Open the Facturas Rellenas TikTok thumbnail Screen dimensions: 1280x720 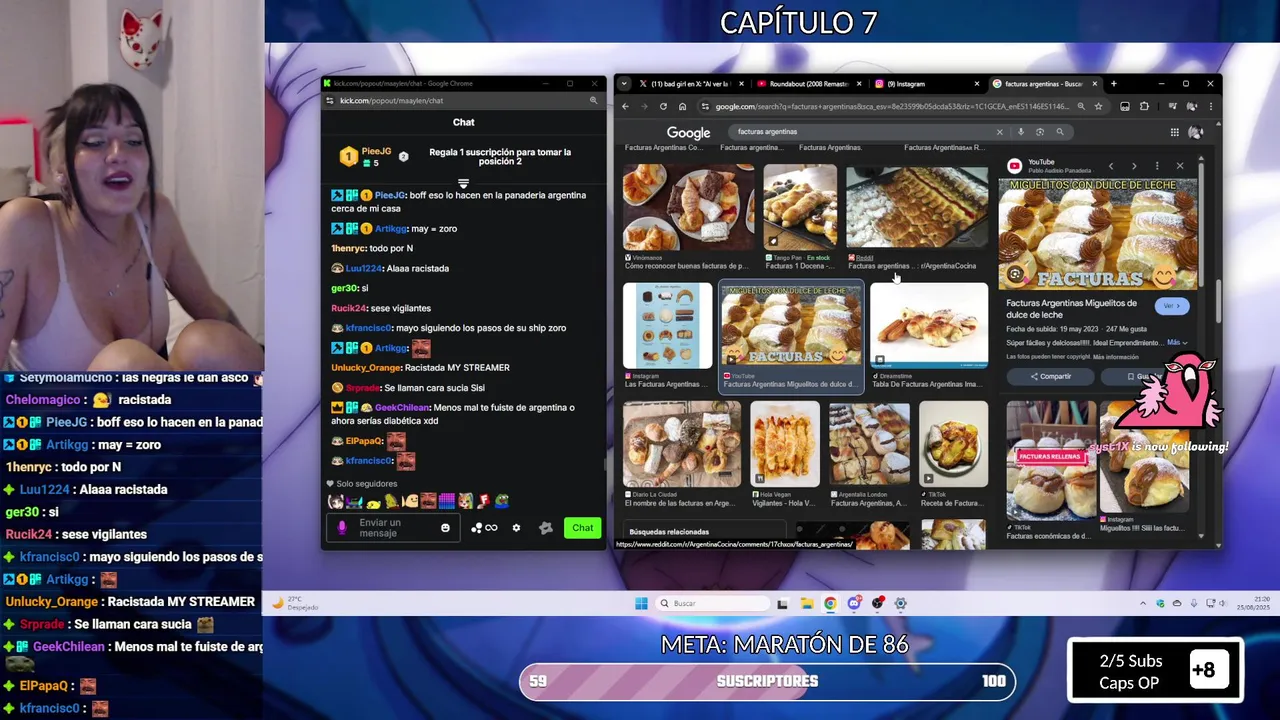[x=1051, y=461]
